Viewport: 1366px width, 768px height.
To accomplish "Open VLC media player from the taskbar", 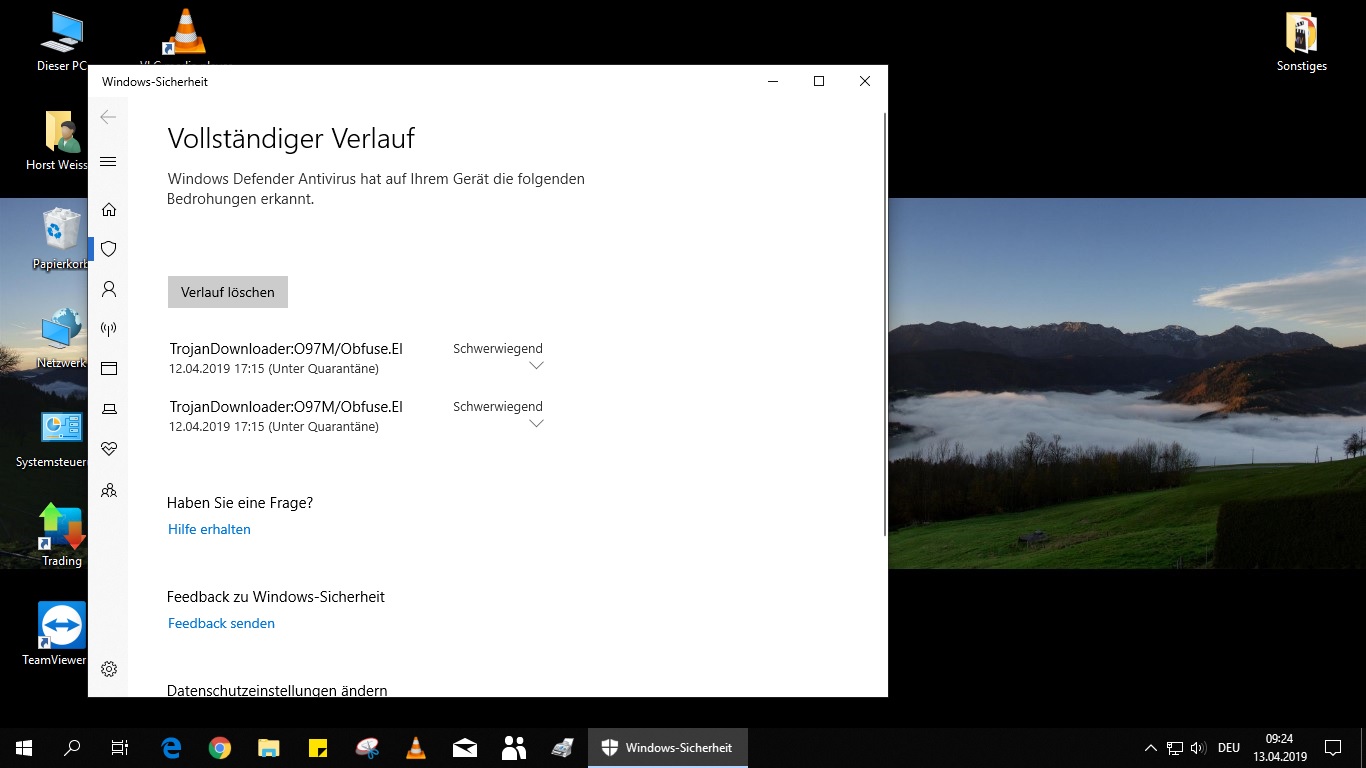I will click(x=416, y=747).
